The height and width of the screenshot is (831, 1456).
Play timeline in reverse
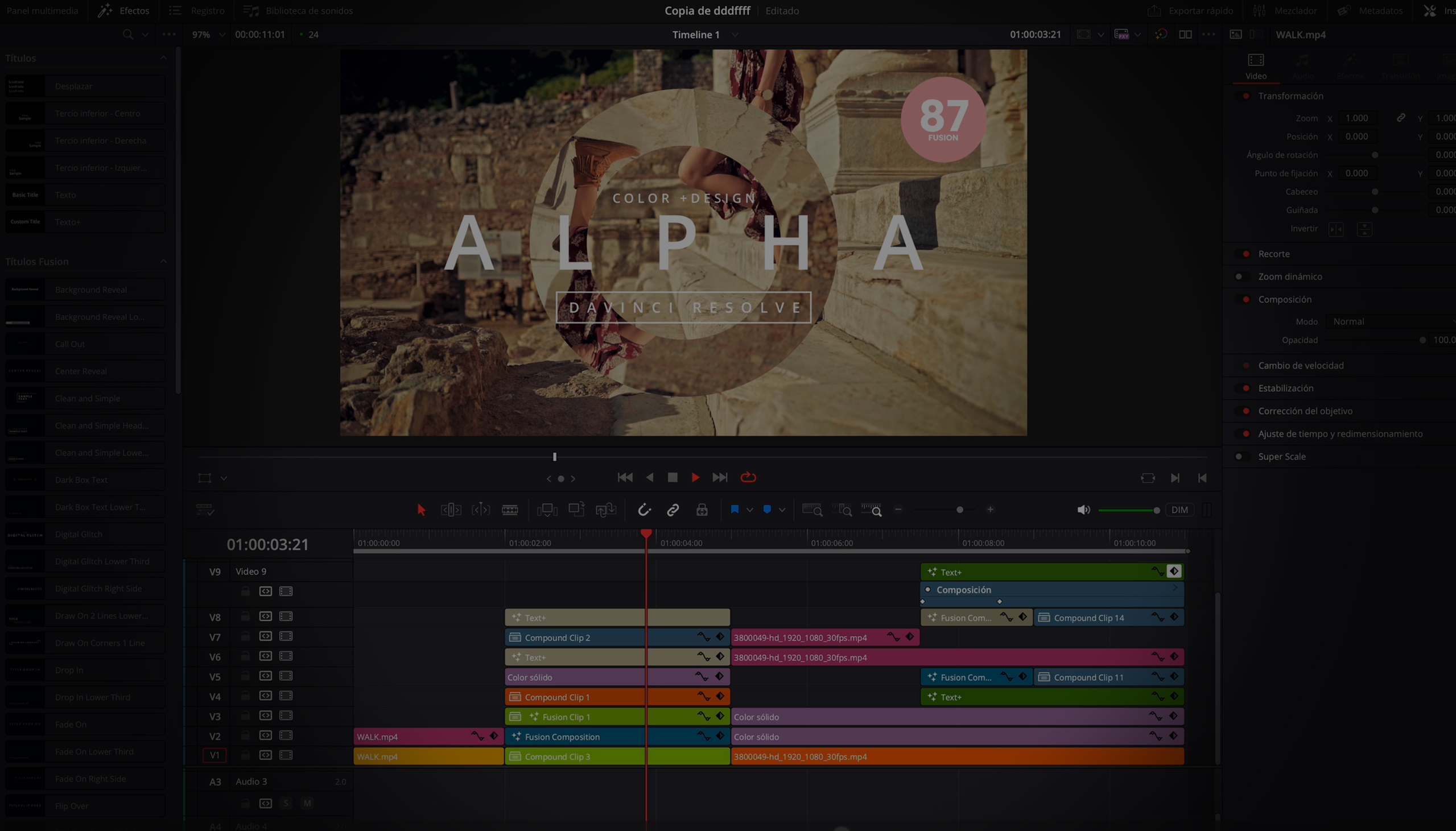(x=650, y=477)
